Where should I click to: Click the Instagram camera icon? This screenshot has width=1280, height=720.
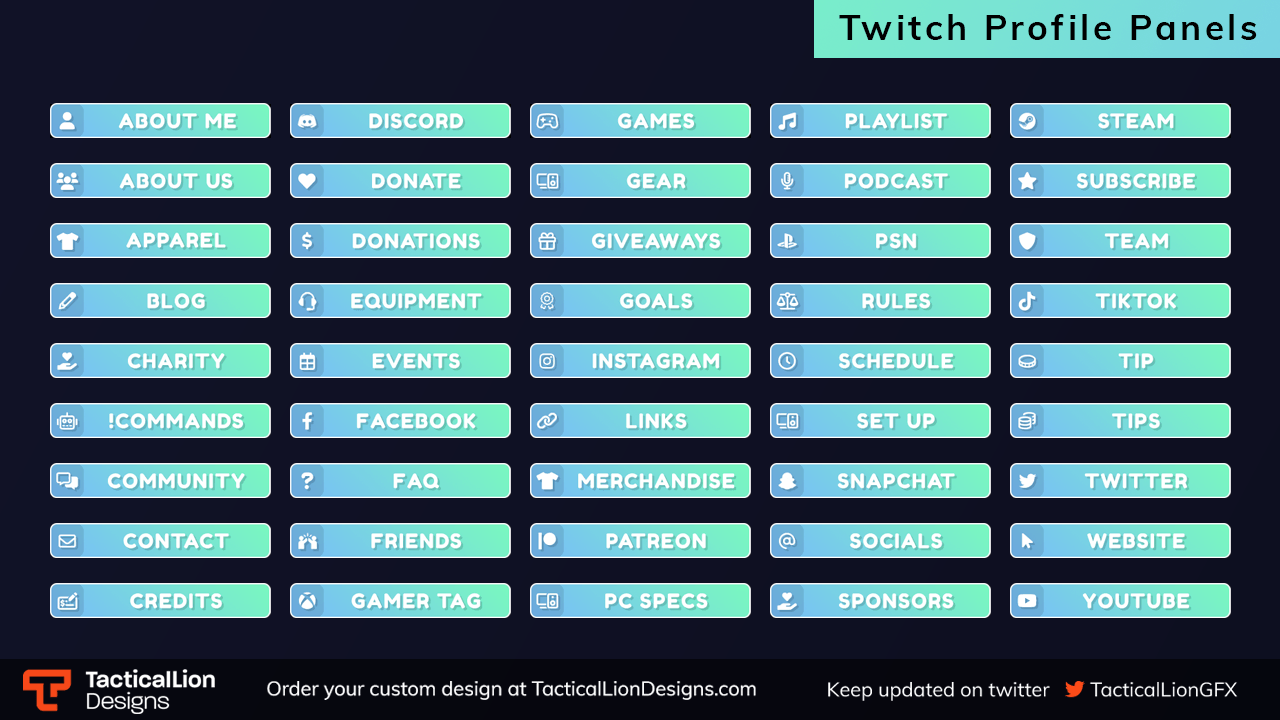[x=547, y=361]
